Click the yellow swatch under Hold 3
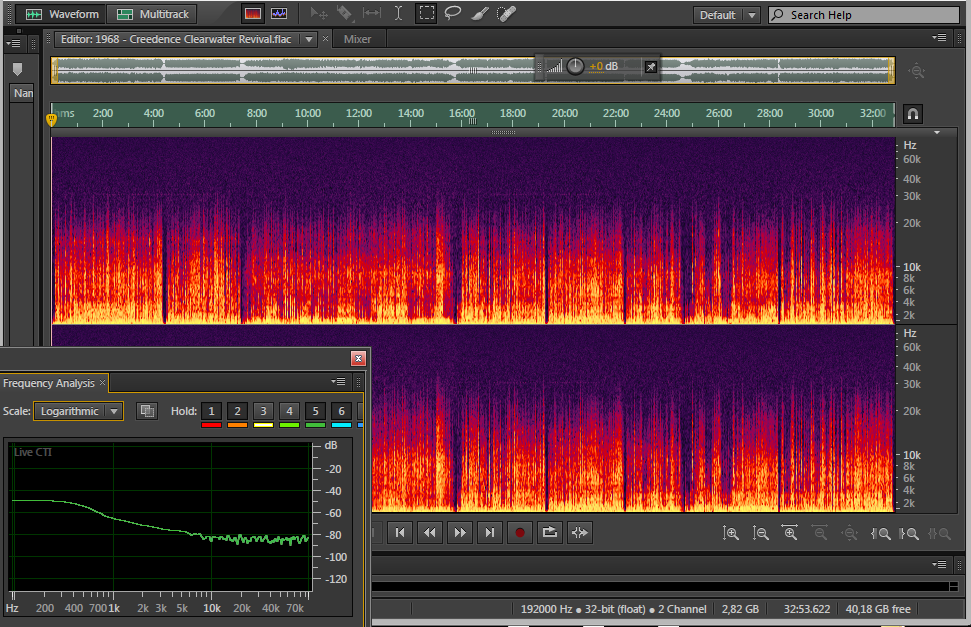 [263, 425]
